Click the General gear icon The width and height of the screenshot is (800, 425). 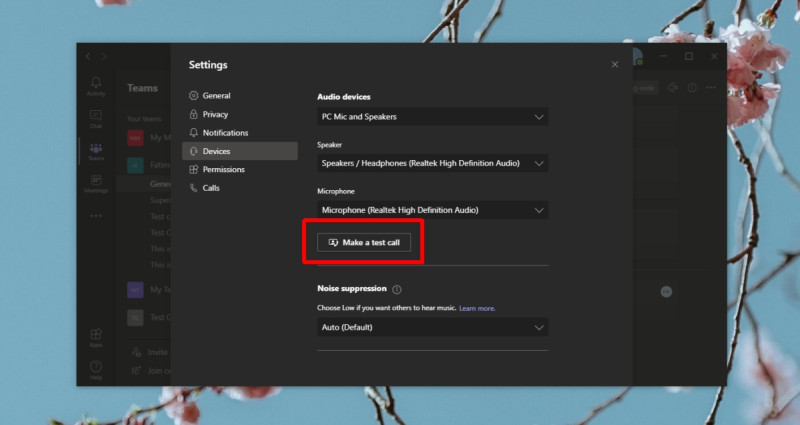[x=193, y=95]
